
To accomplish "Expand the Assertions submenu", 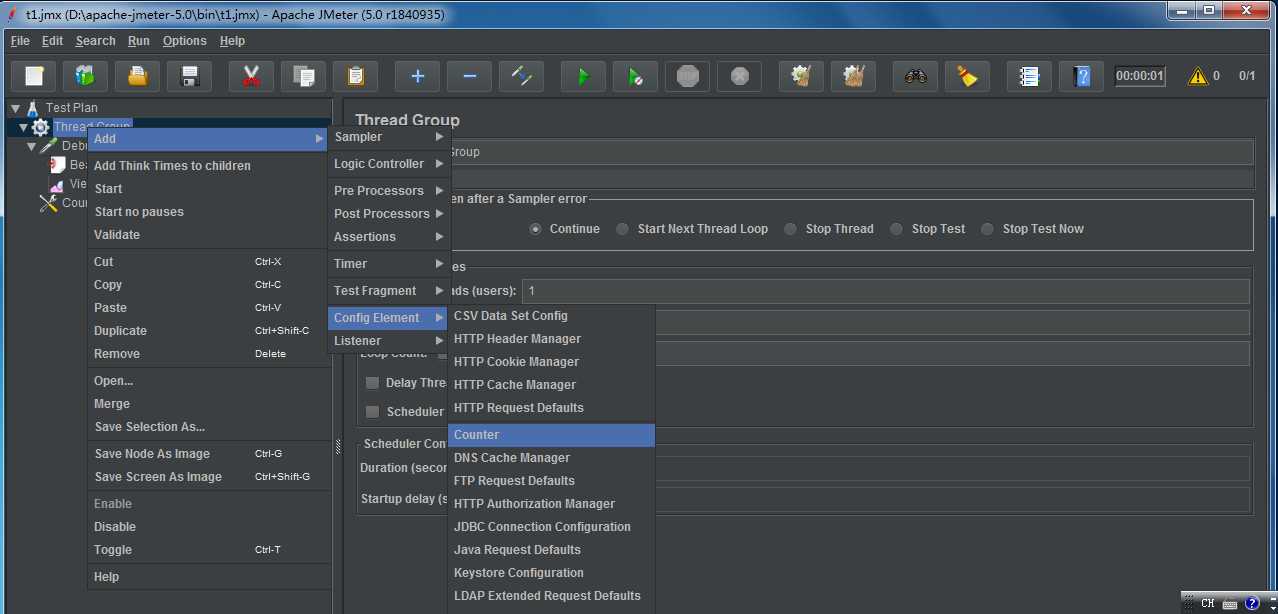I will pos(389,237).
